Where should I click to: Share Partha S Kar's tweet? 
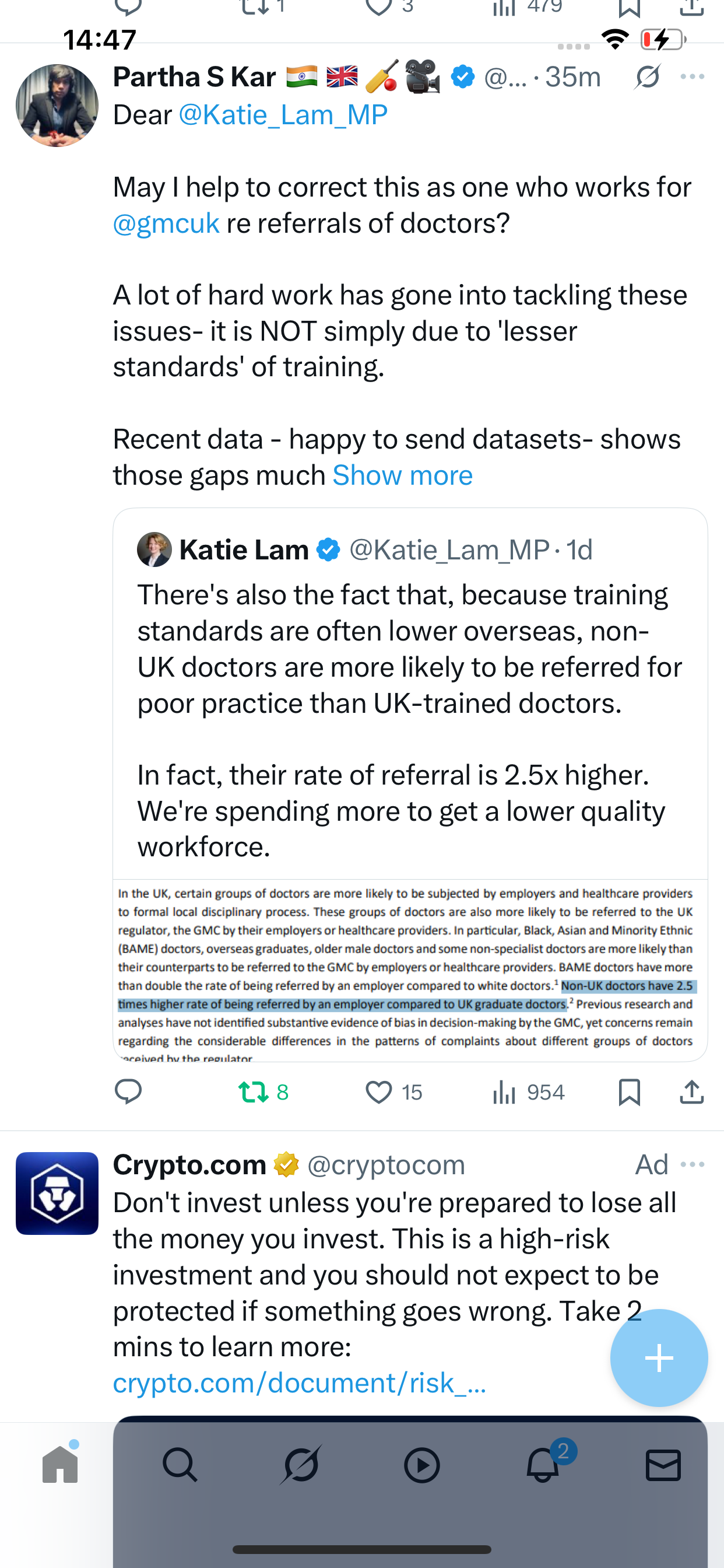(692, 1092)
